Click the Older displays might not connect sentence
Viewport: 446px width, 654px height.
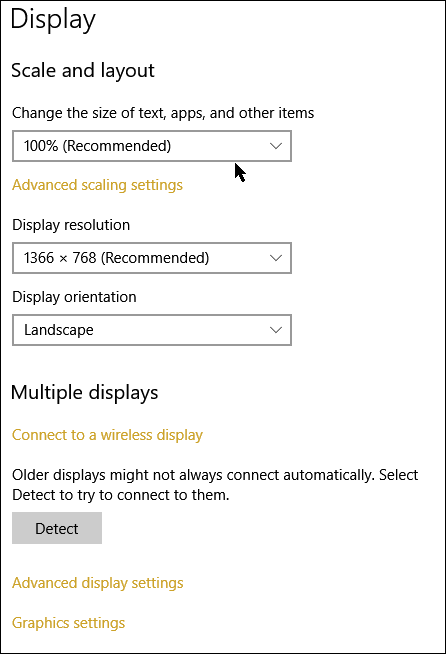(215, 475)
